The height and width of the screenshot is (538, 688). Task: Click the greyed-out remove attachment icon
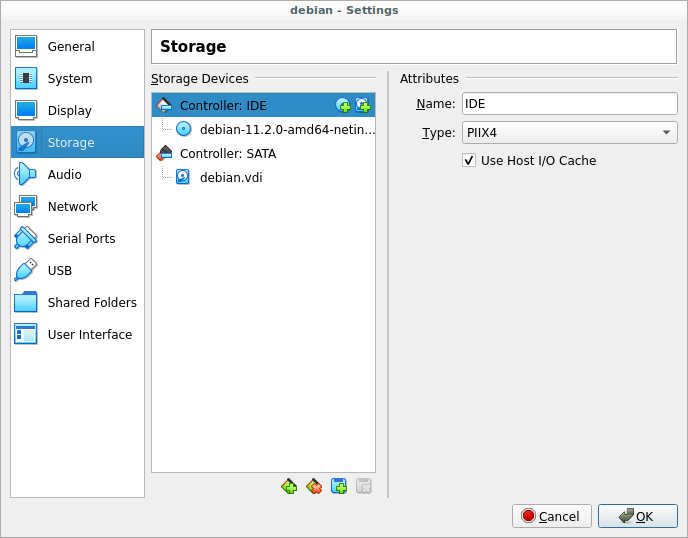coord(364,487)
